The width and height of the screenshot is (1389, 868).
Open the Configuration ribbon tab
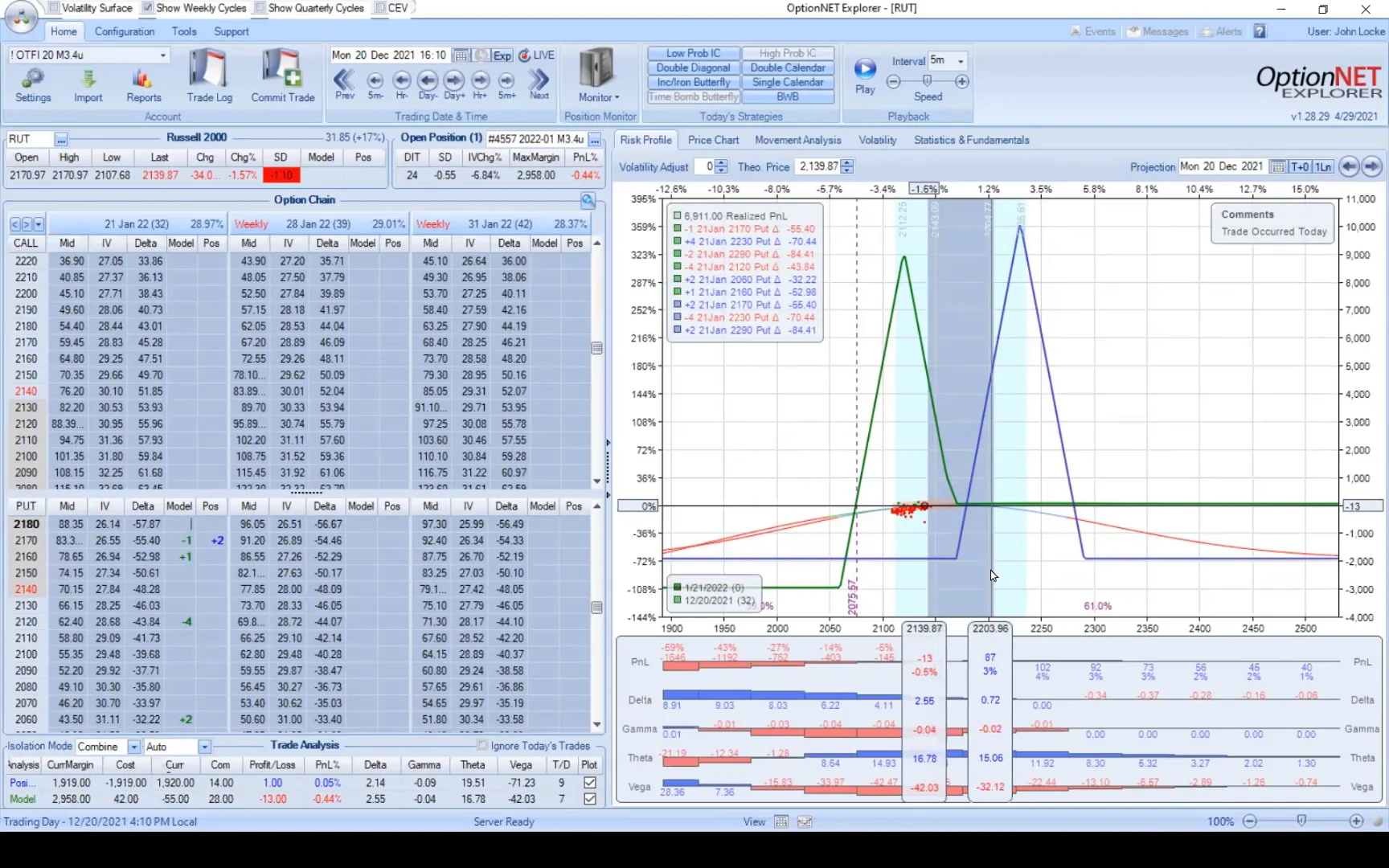pyautogui.click(x=125, y=31)
